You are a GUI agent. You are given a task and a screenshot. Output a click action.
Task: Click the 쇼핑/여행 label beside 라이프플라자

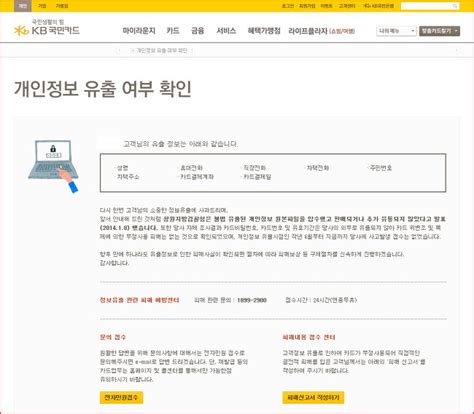click(x=342, y=31)
